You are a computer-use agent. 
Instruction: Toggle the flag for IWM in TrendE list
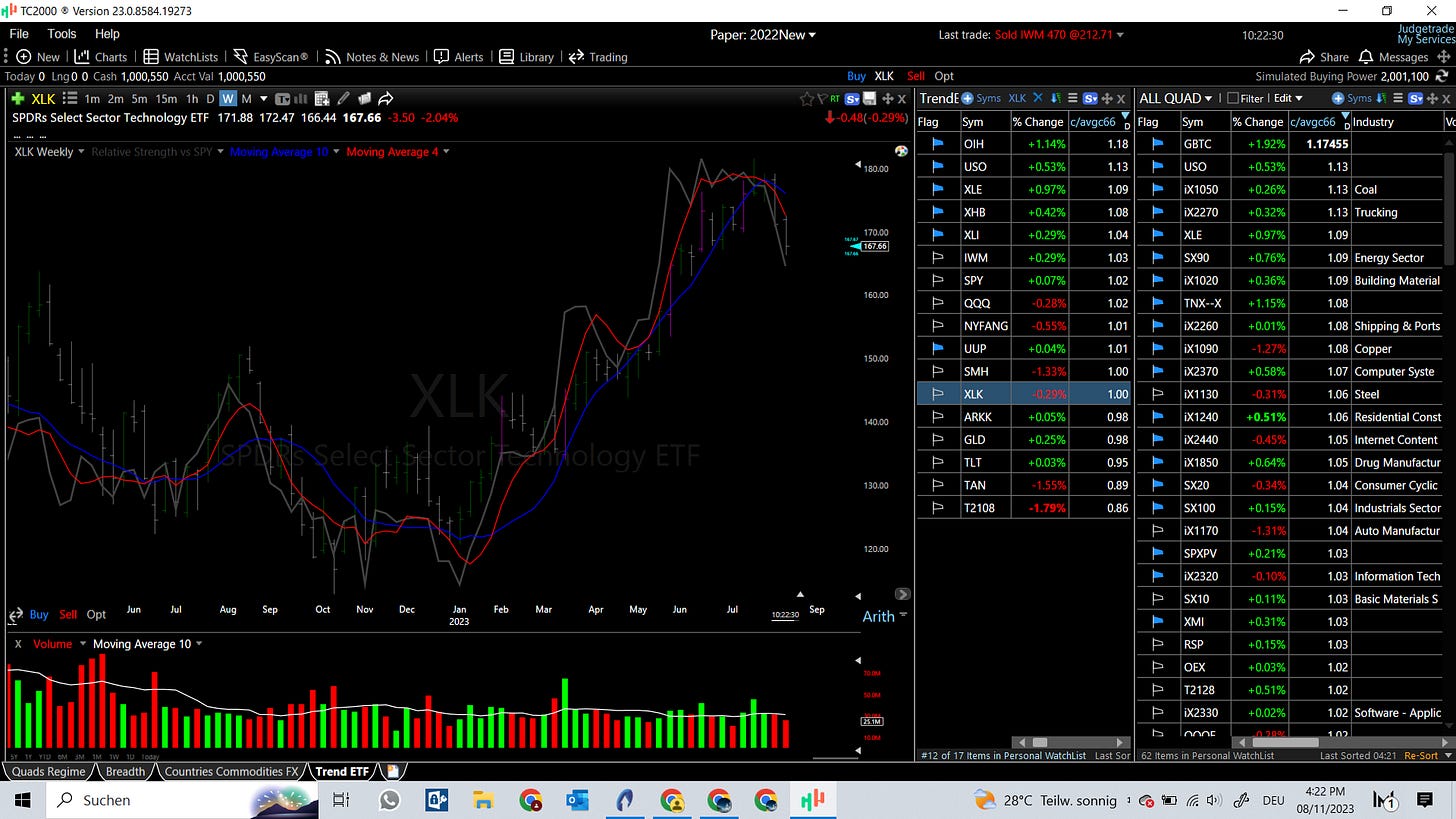point(938,258)
